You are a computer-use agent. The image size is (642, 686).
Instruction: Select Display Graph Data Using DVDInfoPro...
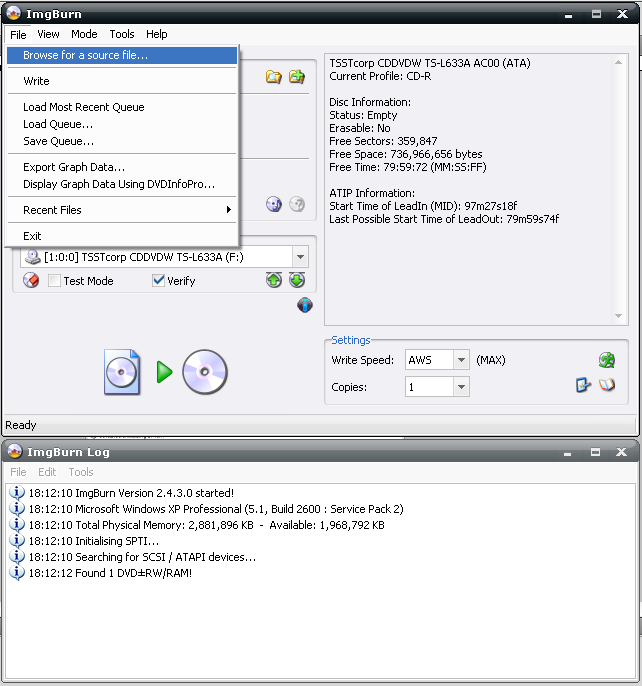122,184
